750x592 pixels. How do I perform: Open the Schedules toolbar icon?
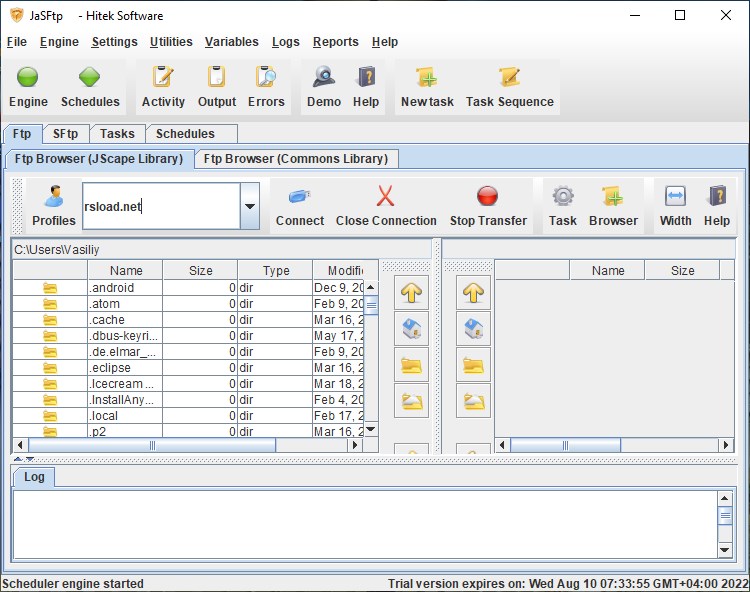click(90, 87)
